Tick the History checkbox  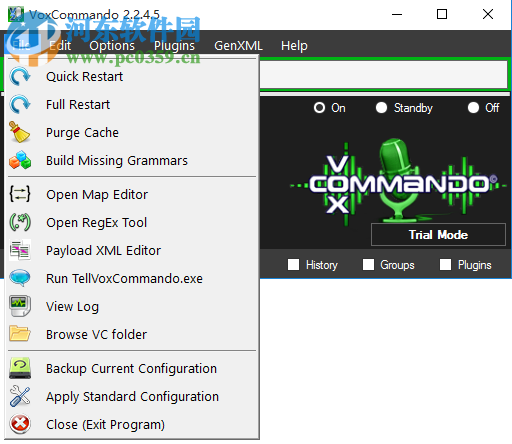coord(293,265)
